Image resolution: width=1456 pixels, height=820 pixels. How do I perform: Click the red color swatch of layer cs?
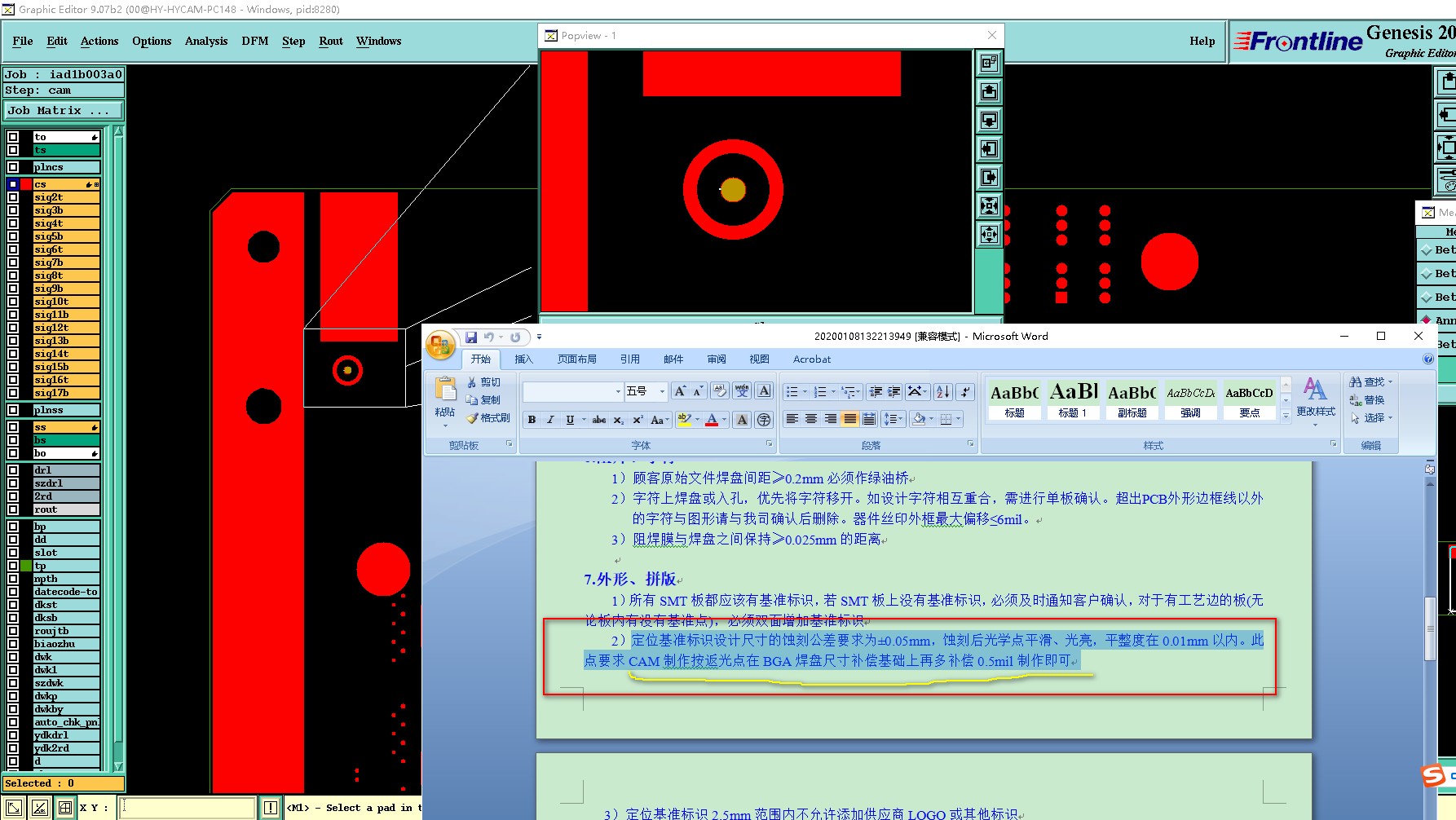[26, 184]
